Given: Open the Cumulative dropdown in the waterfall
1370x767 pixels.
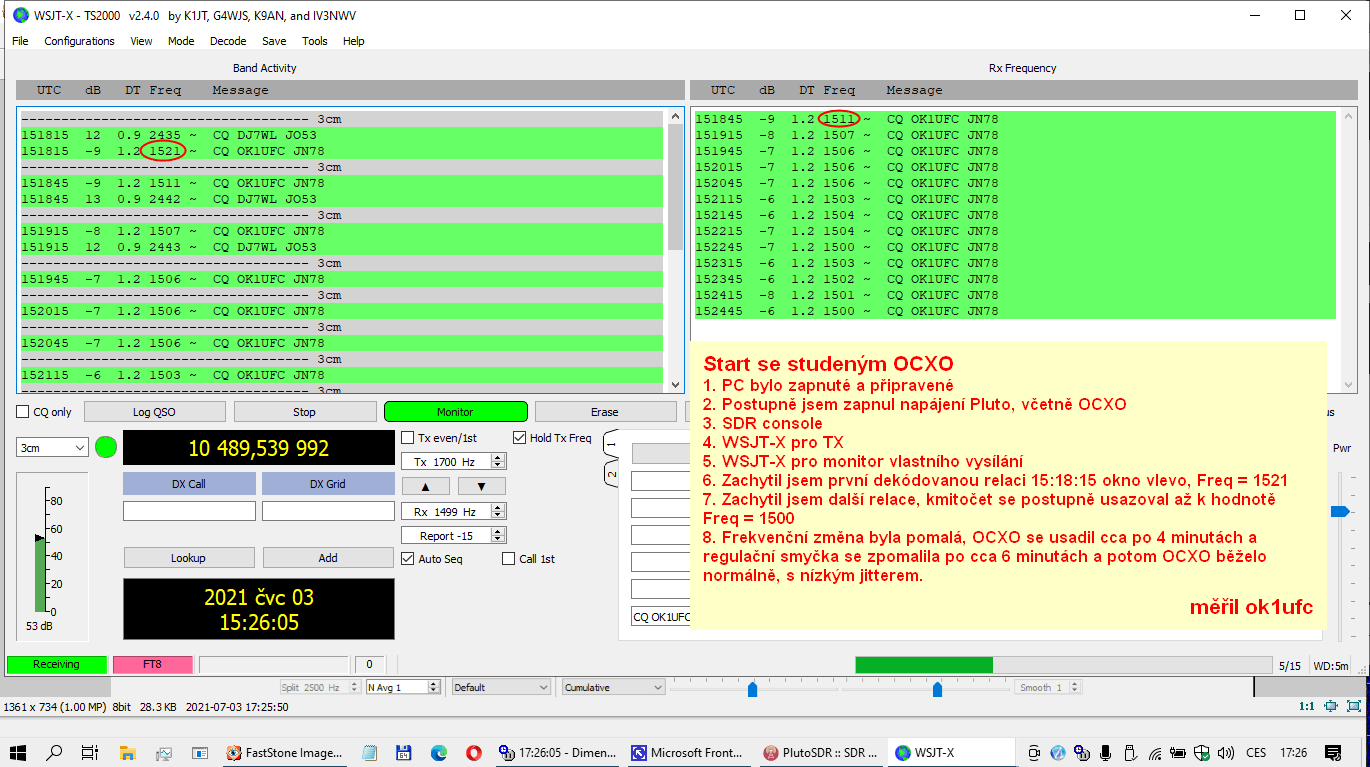Looking at the screenshot, I should pyautogui.click(x=613, y=687).
